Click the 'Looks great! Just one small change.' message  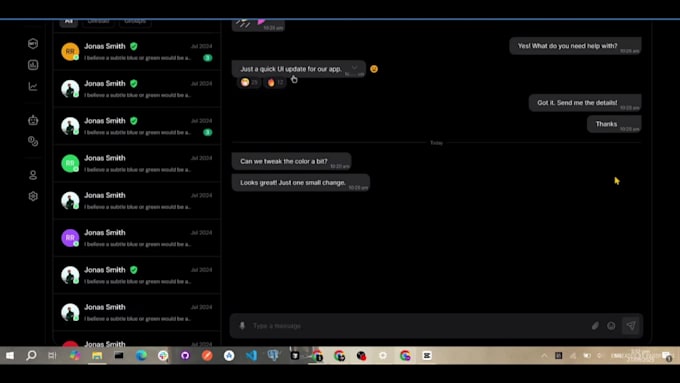pyautogui.click(x=301, y=183)
